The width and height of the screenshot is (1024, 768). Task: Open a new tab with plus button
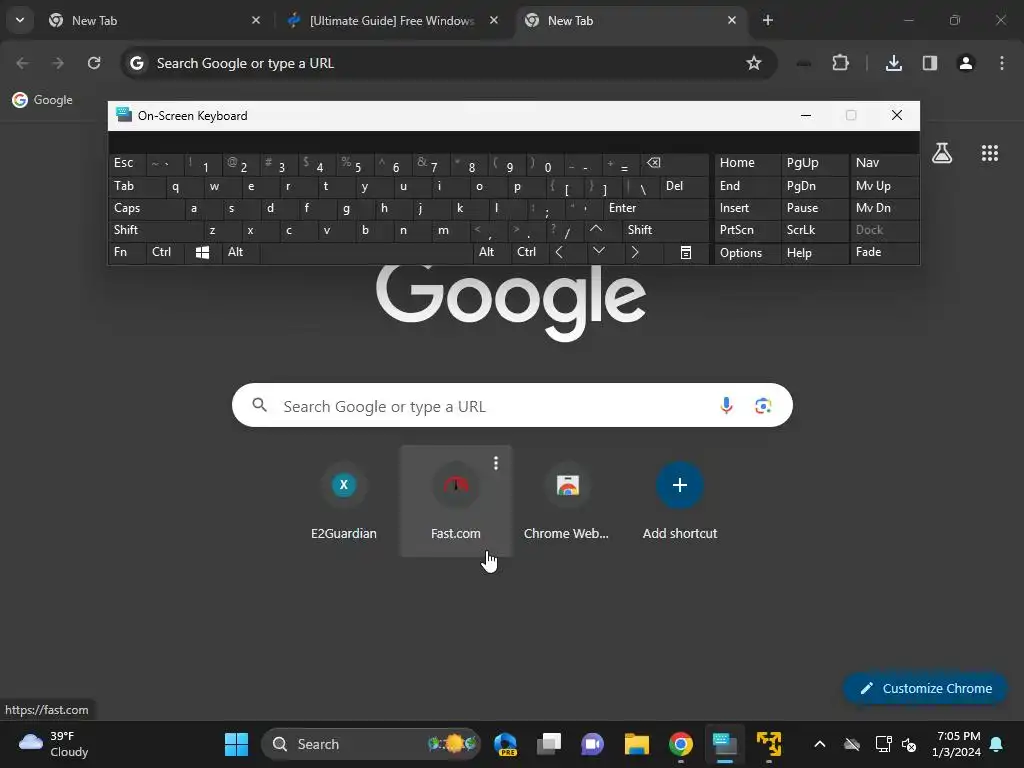tap(768, 20)
